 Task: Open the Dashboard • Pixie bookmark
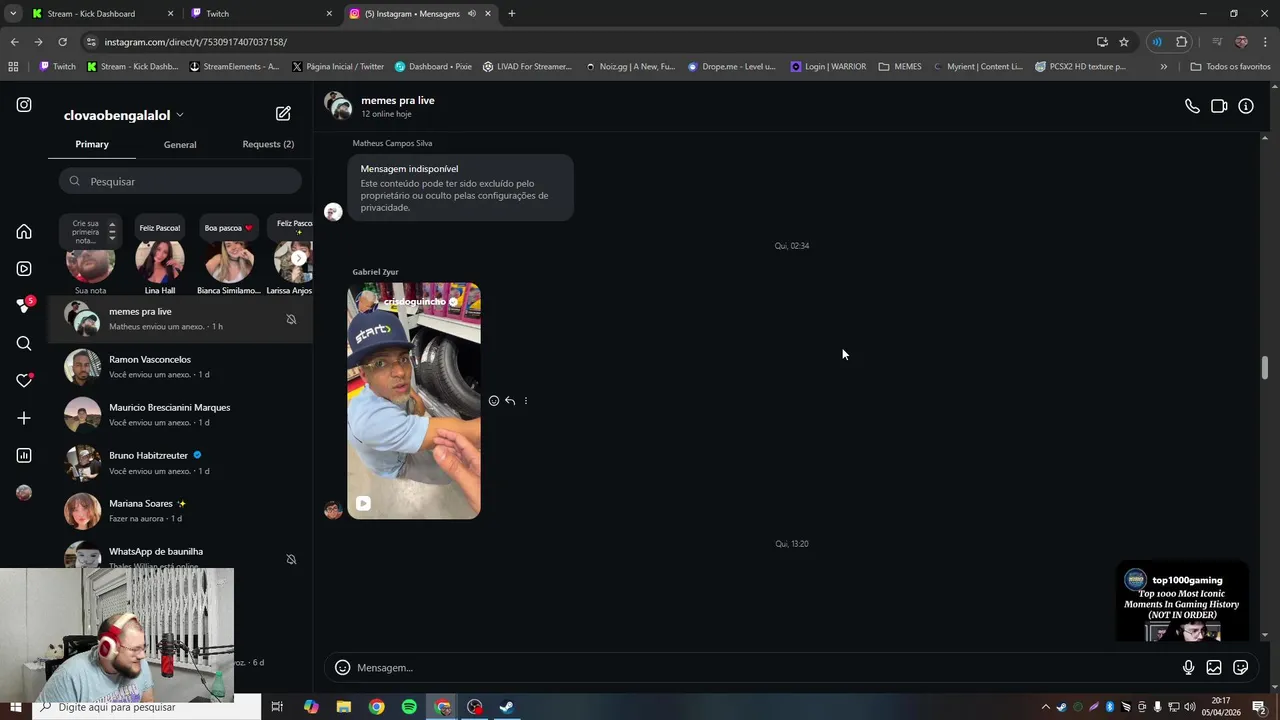(433, 67)
